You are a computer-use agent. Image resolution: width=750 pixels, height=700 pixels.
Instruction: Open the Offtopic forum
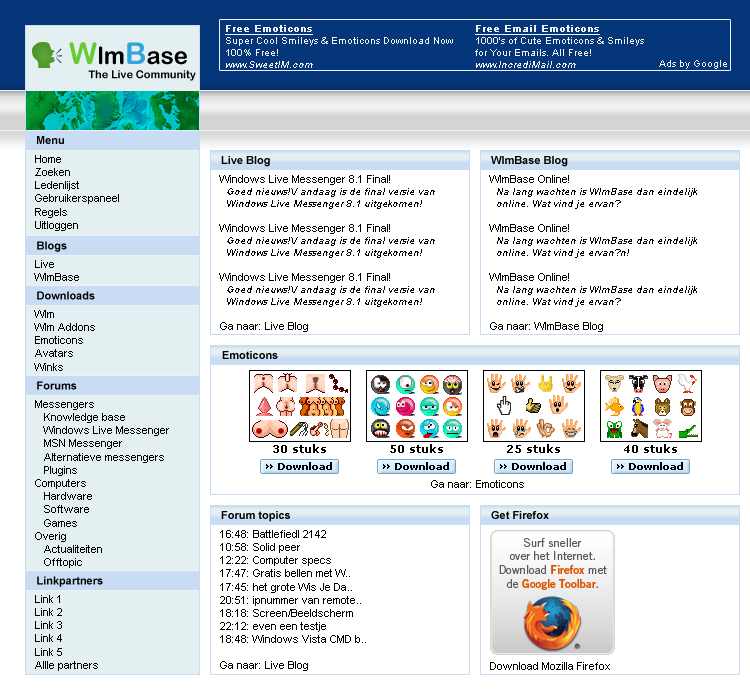pyautogui.click(x=63, y=562)
